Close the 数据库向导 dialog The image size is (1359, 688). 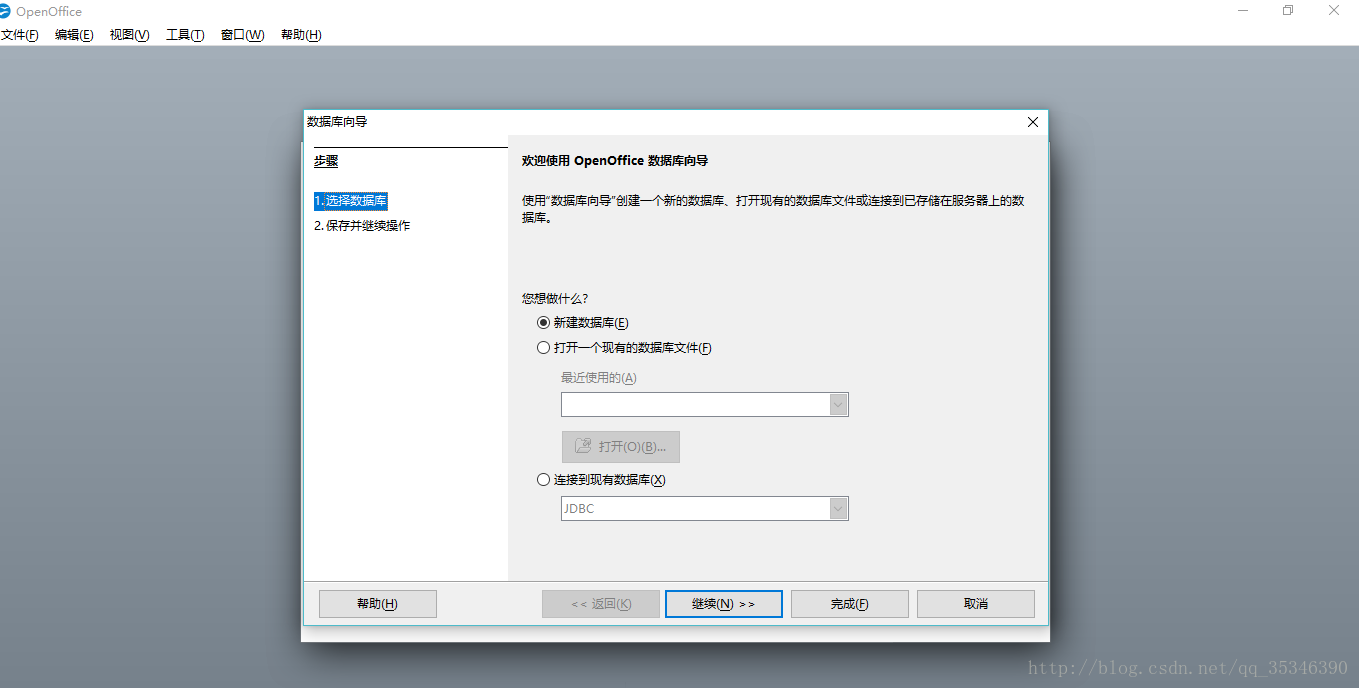[1033, 122]
